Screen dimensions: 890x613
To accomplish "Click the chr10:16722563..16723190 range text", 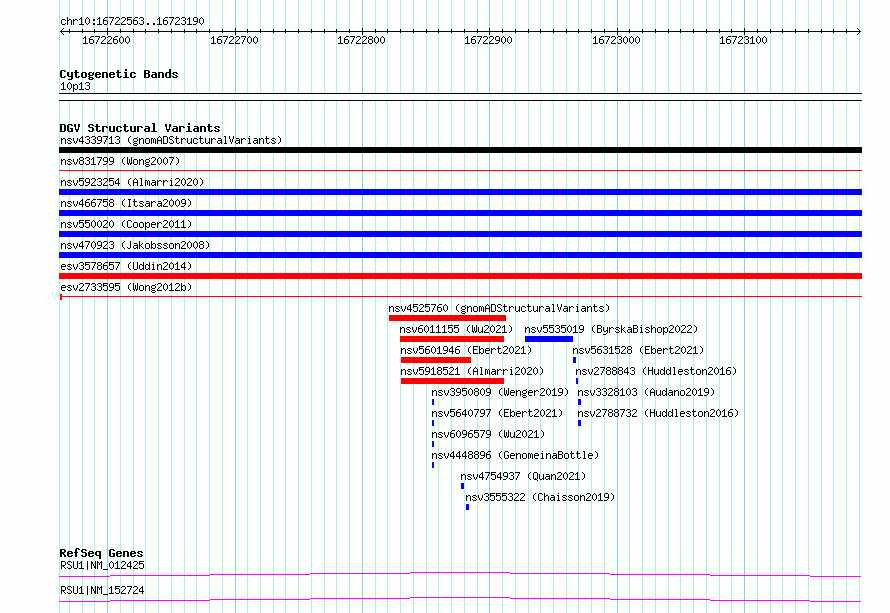I will pos(132,21).
